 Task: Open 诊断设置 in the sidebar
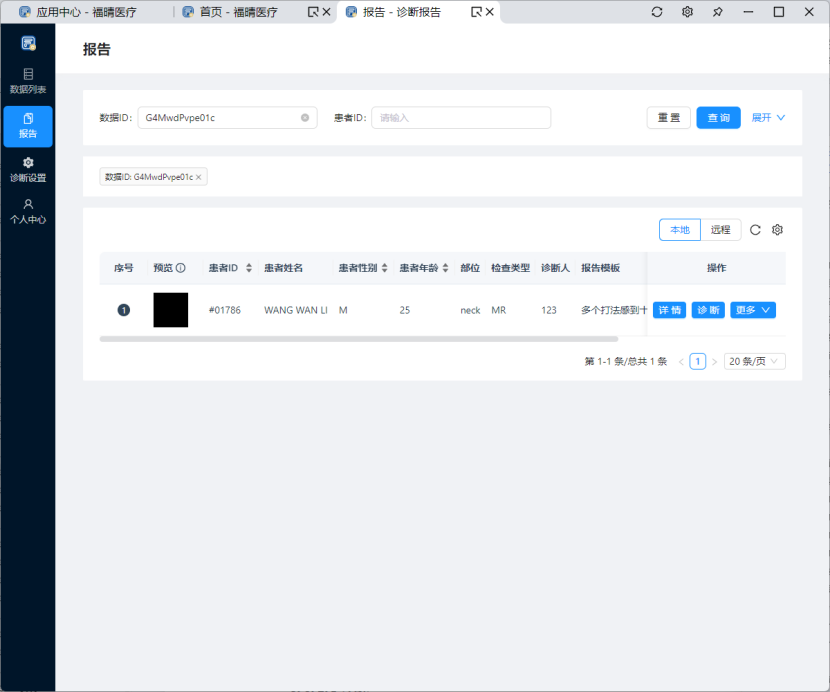point(28,169)
